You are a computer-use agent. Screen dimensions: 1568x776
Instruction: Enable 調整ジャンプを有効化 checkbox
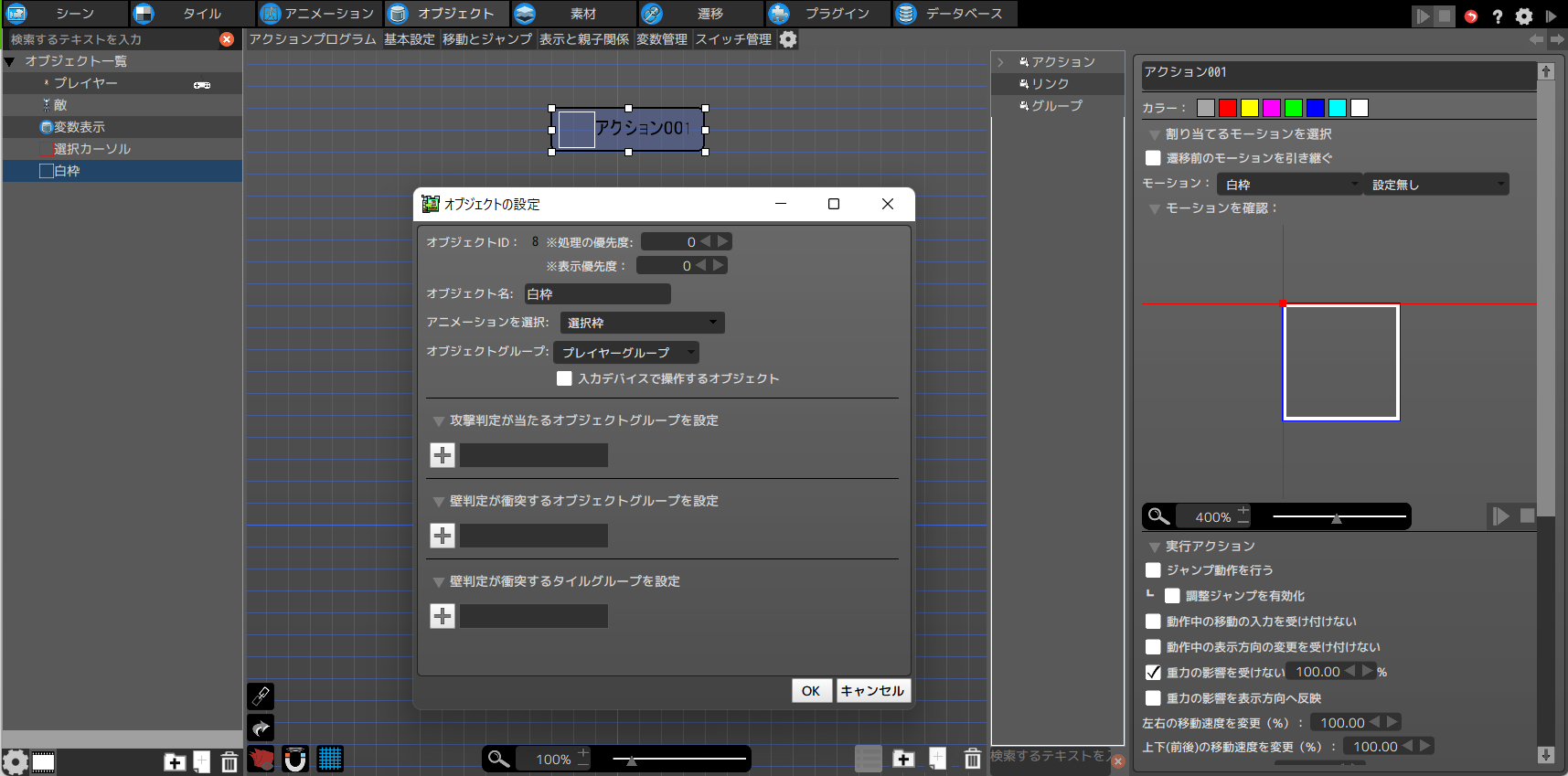(x=1172, y=596)
